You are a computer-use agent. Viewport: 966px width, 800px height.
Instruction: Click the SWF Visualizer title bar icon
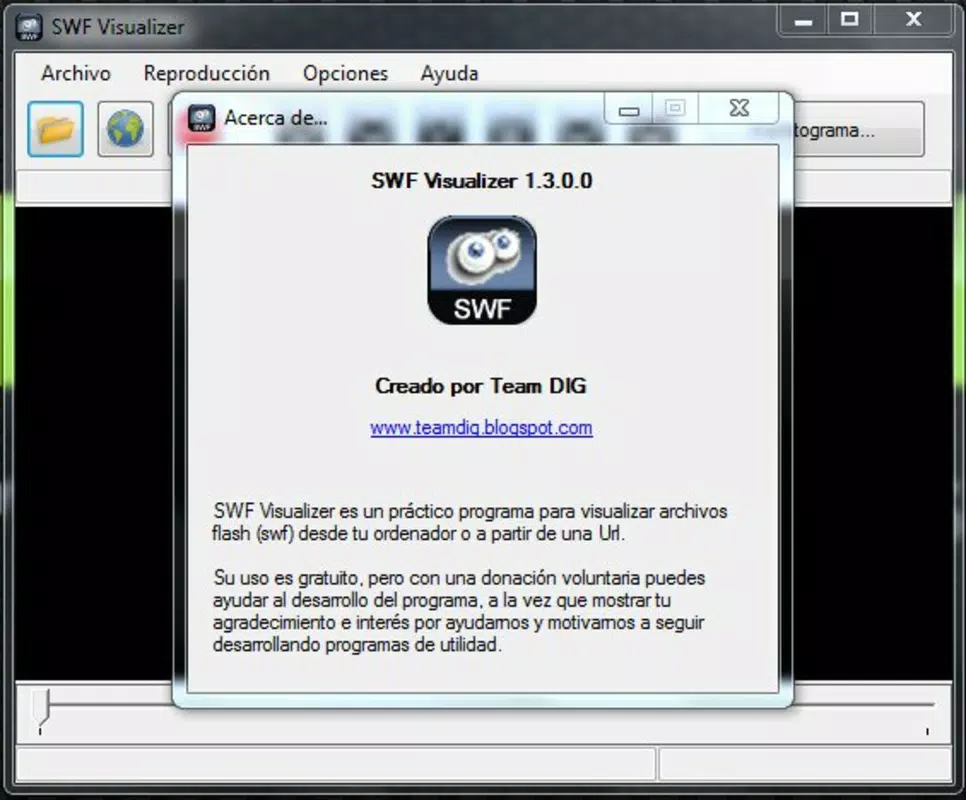click(x=29, y=27)
